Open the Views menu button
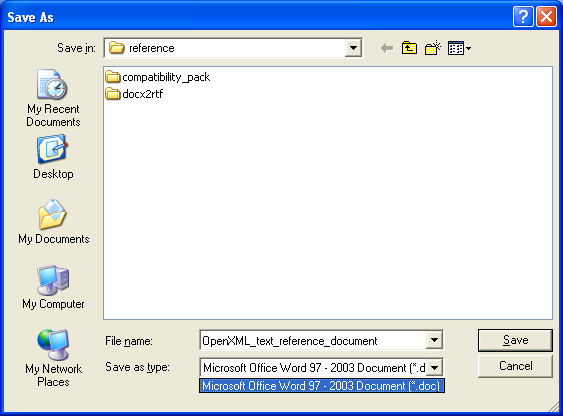This screenshot has width=563, height=416. click(459, 48)
